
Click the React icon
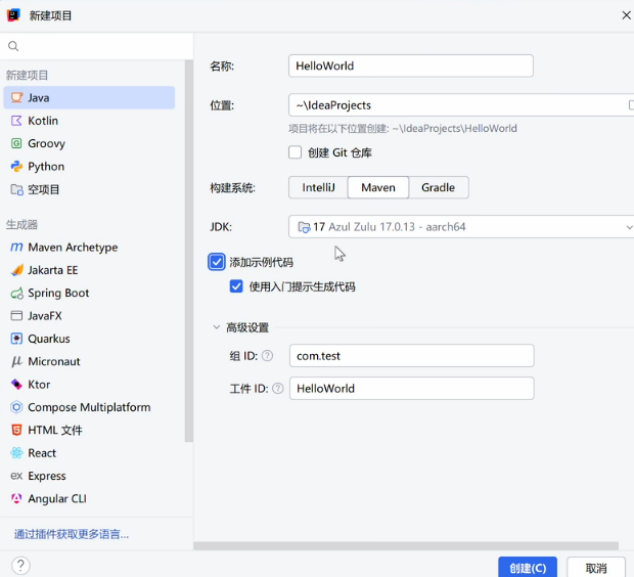[x=17, y=453]
